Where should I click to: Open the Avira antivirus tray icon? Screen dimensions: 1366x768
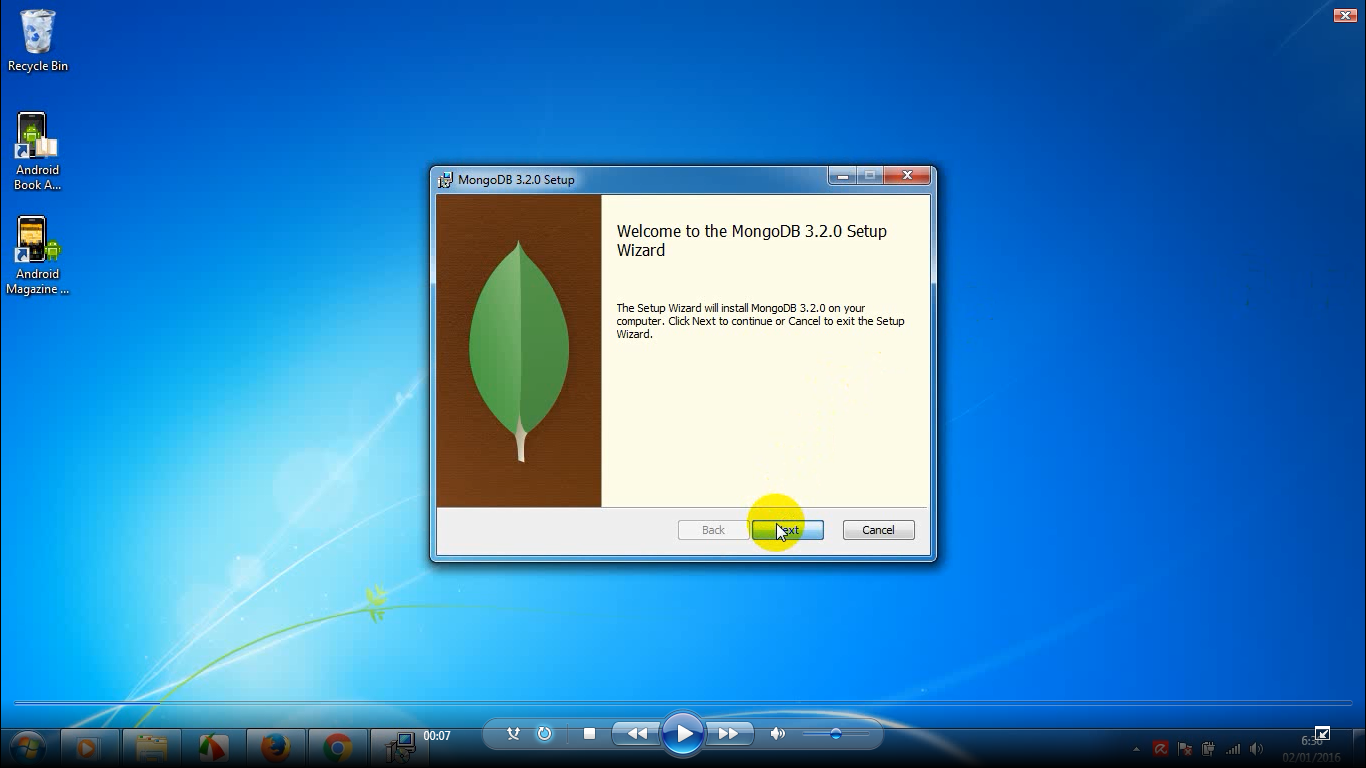[1160, 748]
